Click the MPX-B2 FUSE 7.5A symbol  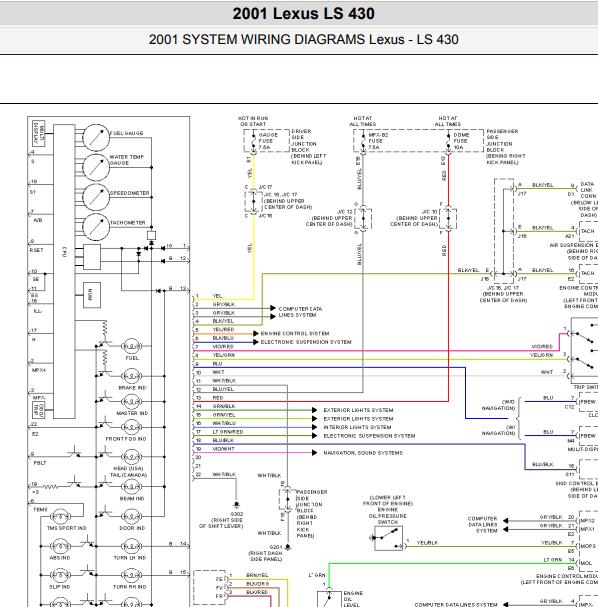[x=363, y=142]
